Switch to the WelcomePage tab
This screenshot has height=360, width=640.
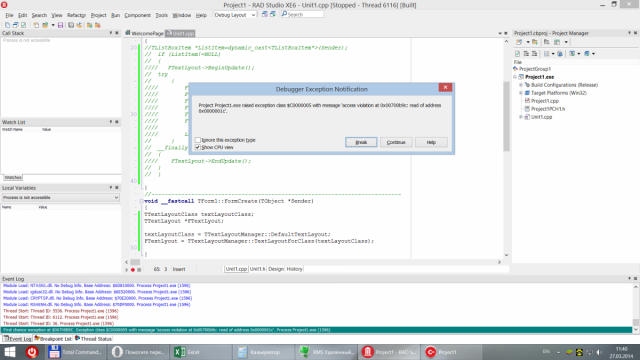144,33
